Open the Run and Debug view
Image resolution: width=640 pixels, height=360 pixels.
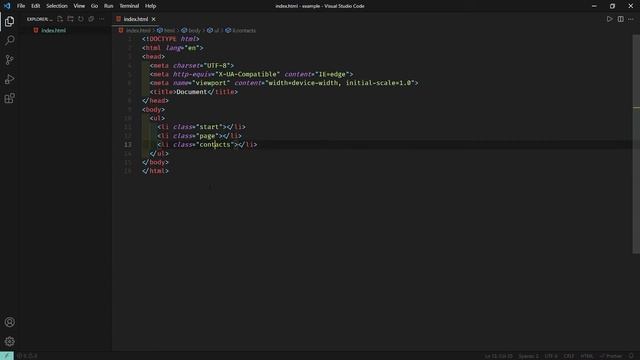[9, 79]
